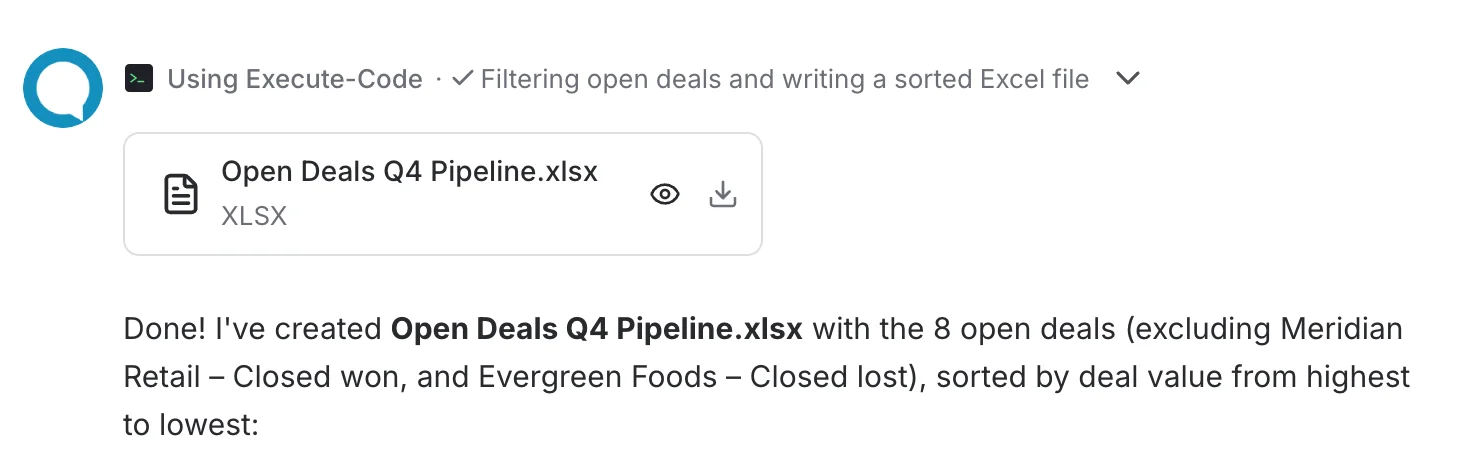1464x464 pixels.
Task: Download Open Deals Q4 Pipeline.xlsx via download icon
Action: tap(722, 195)
